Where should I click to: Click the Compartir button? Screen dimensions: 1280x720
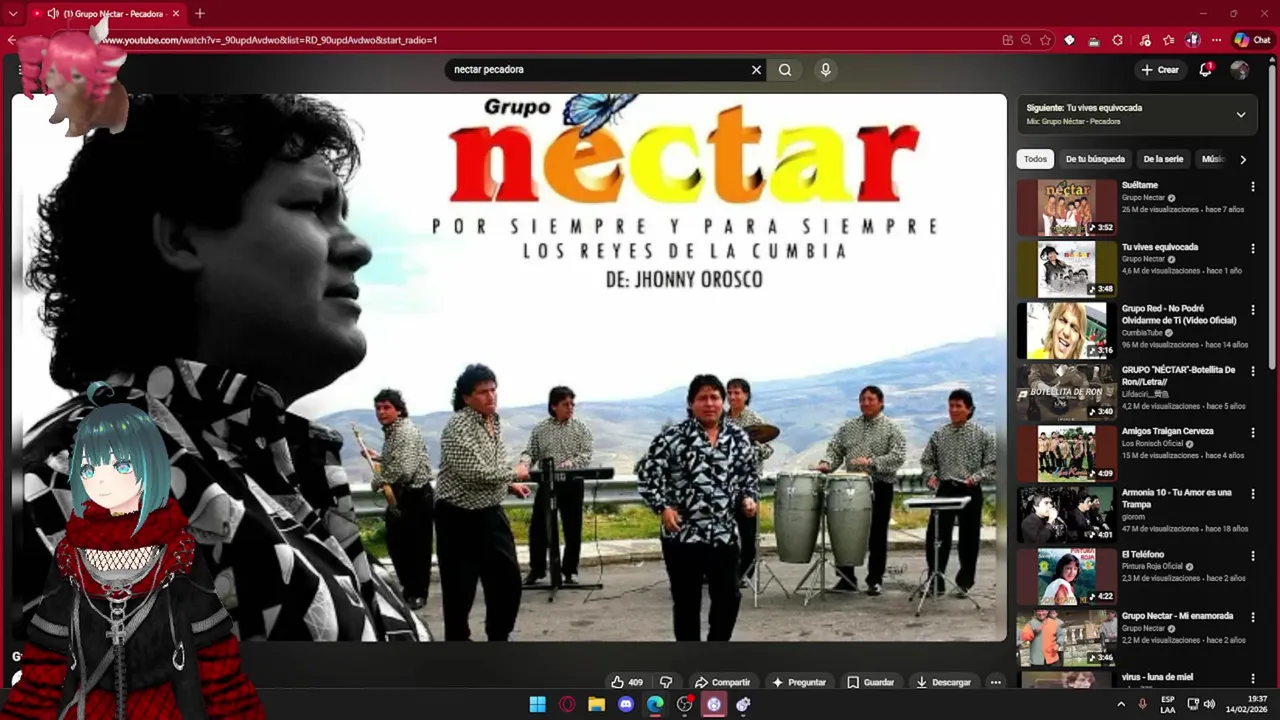point(722,682)
